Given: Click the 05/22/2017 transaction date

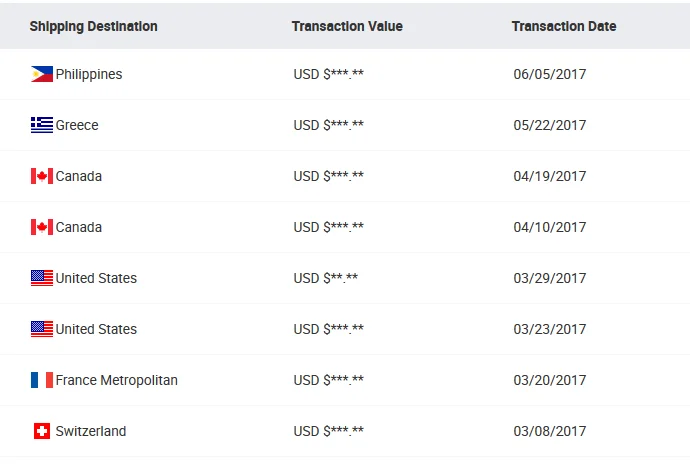Looking at the screenshot, I should point(550,125).
